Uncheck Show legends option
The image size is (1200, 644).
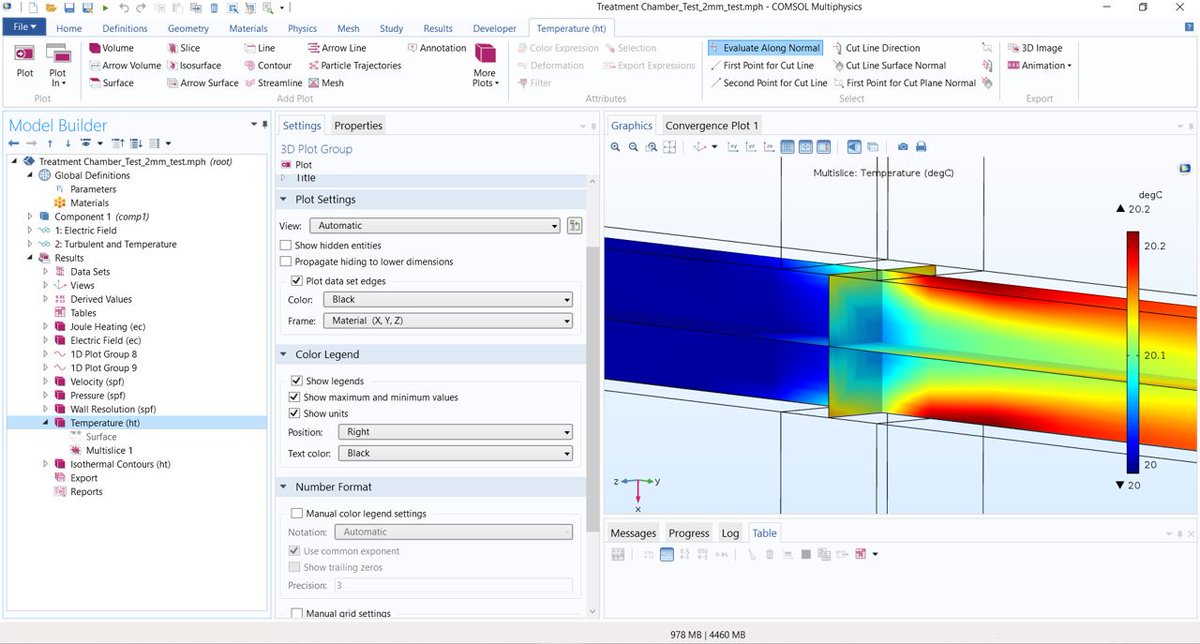coord(296,381)
